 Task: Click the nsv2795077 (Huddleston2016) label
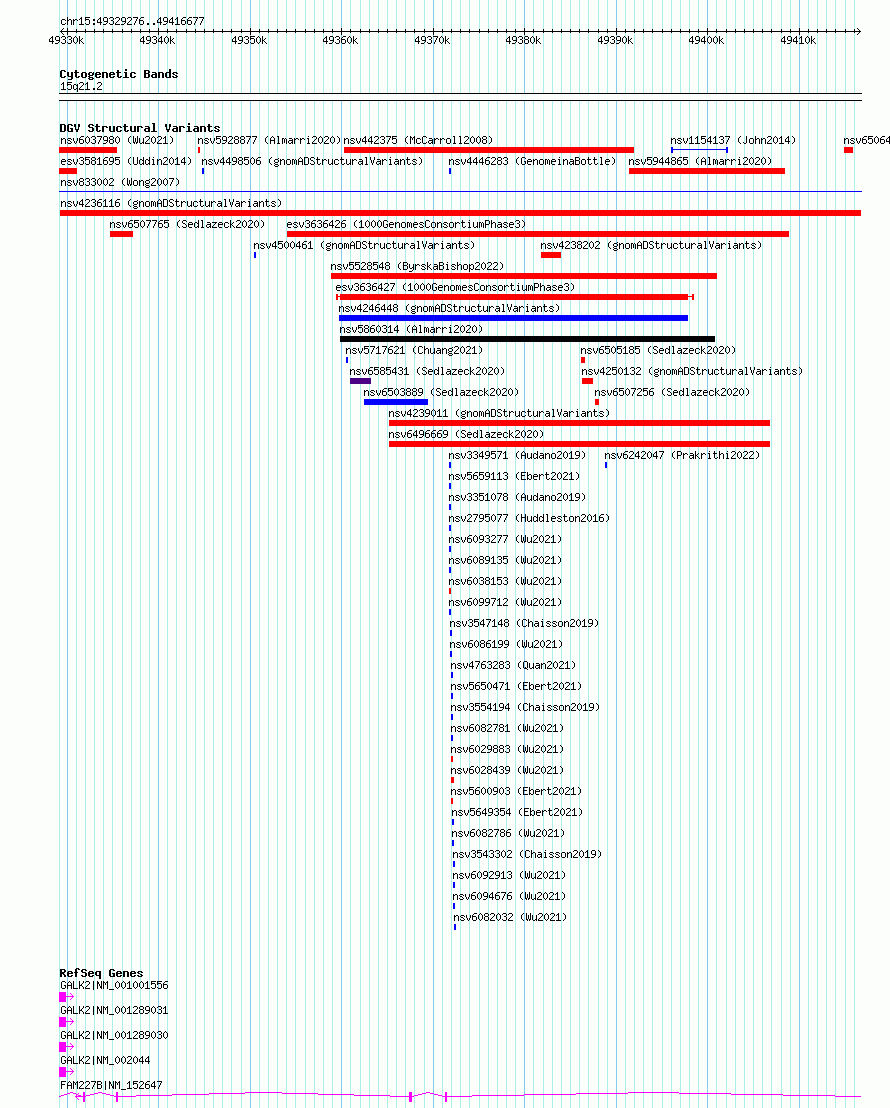pos(529,518)
